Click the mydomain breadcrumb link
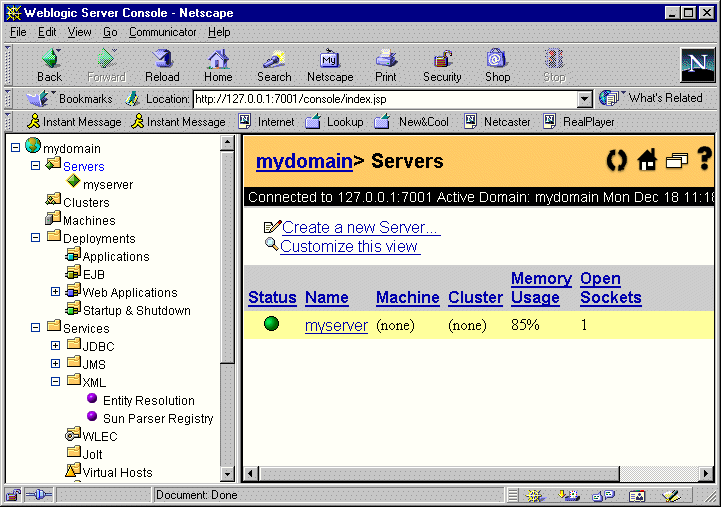 point(304,161)
